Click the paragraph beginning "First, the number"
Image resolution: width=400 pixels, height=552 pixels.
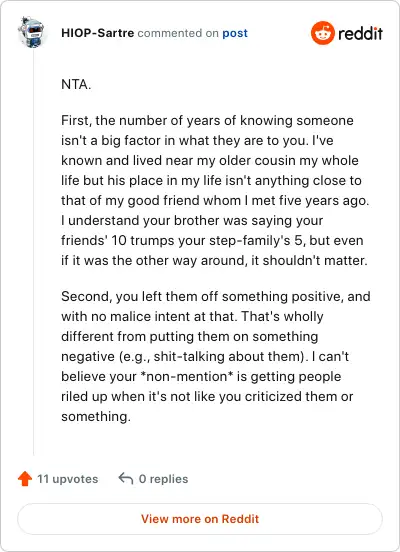(x=215, y=190)
